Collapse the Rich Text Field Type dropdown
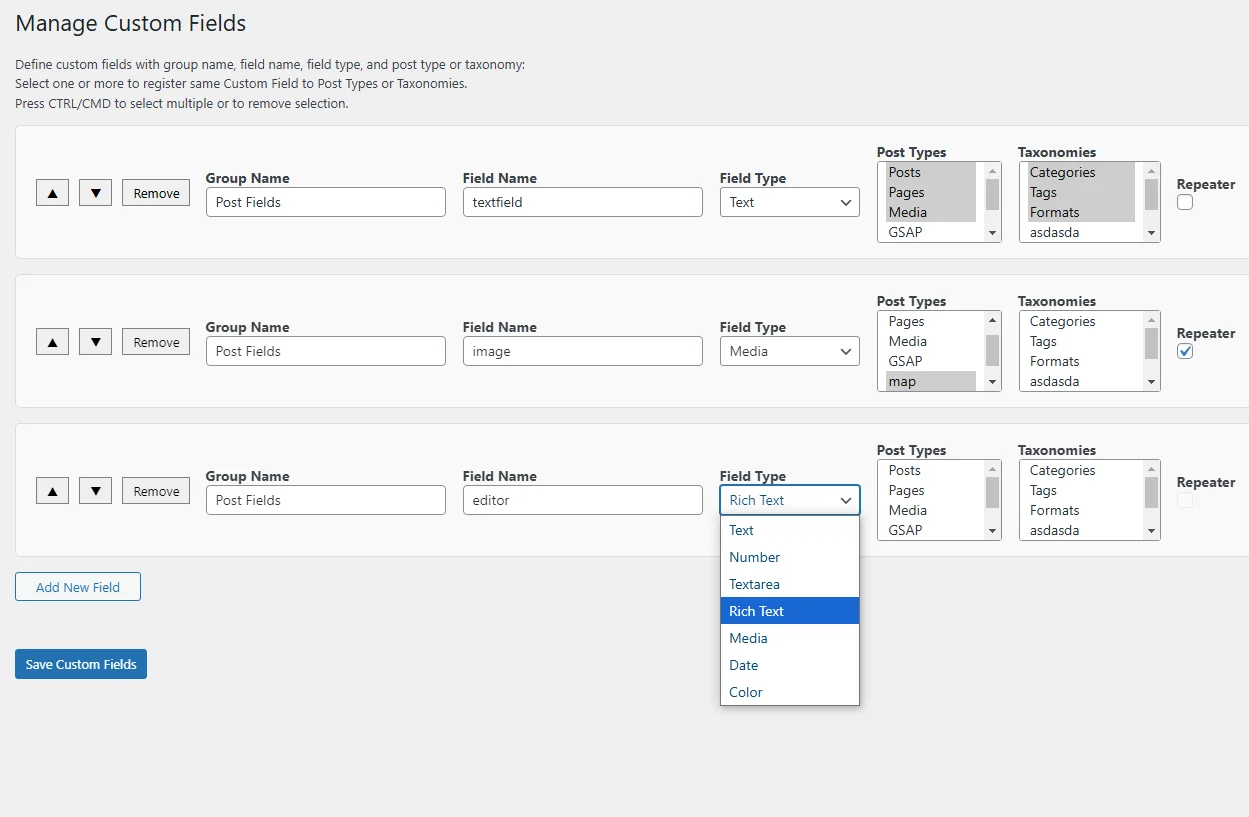Viewport: 1249px width, 817px height. tap(789, 500)
